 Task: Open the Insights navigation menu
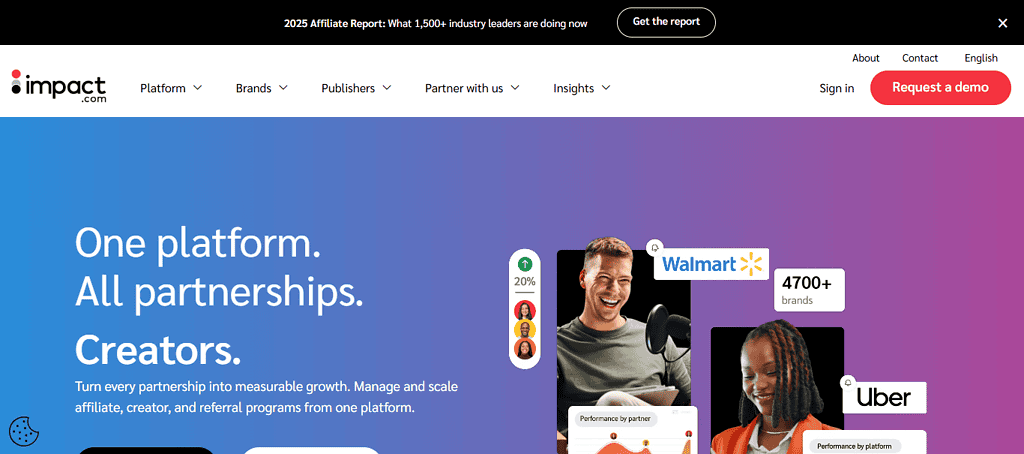[582, 88]
